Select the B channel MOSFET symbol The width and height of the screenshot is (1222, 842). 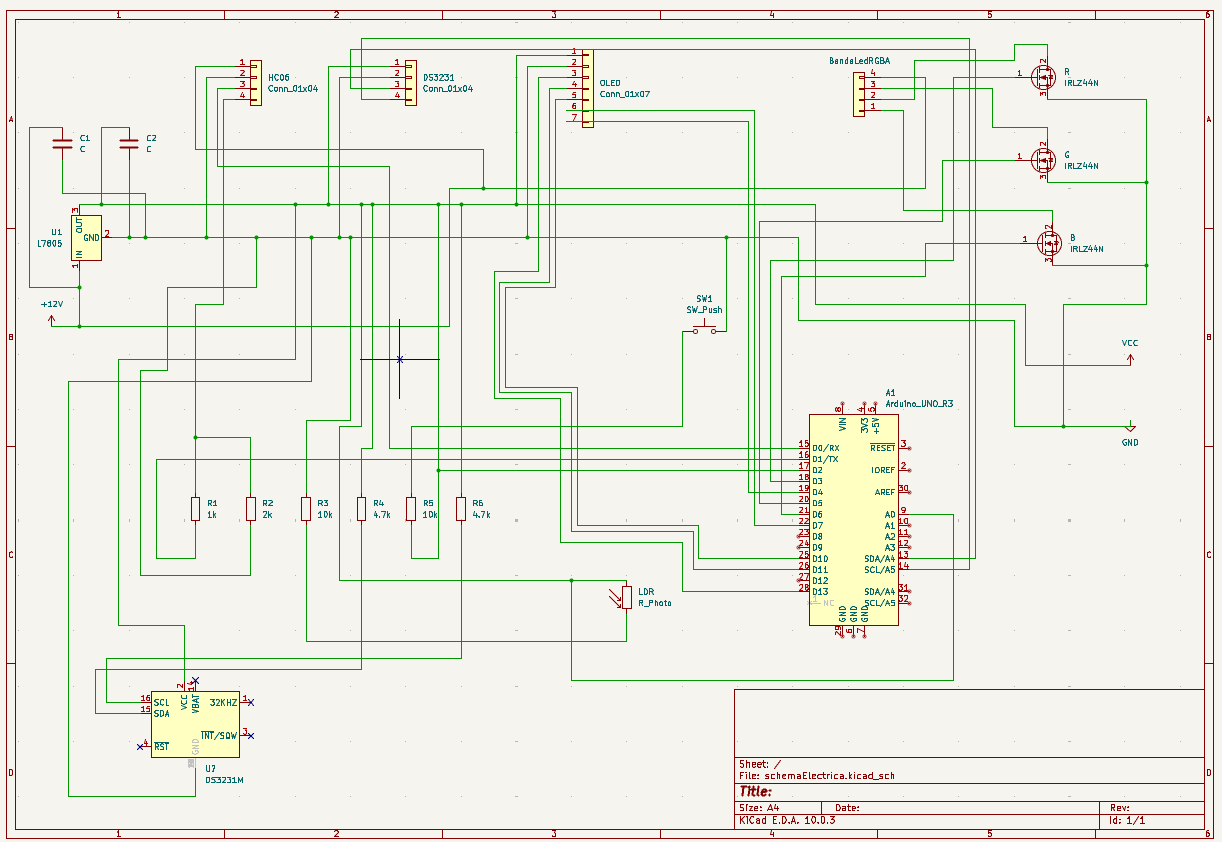point(1048,241)
